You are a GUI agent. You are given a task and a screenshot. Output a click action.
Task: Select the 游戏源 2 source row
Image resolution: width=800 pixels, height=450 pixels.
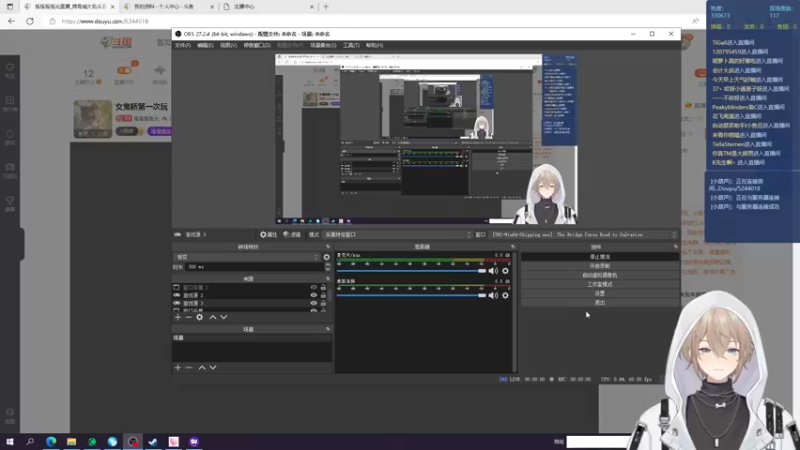click(250, 295)
